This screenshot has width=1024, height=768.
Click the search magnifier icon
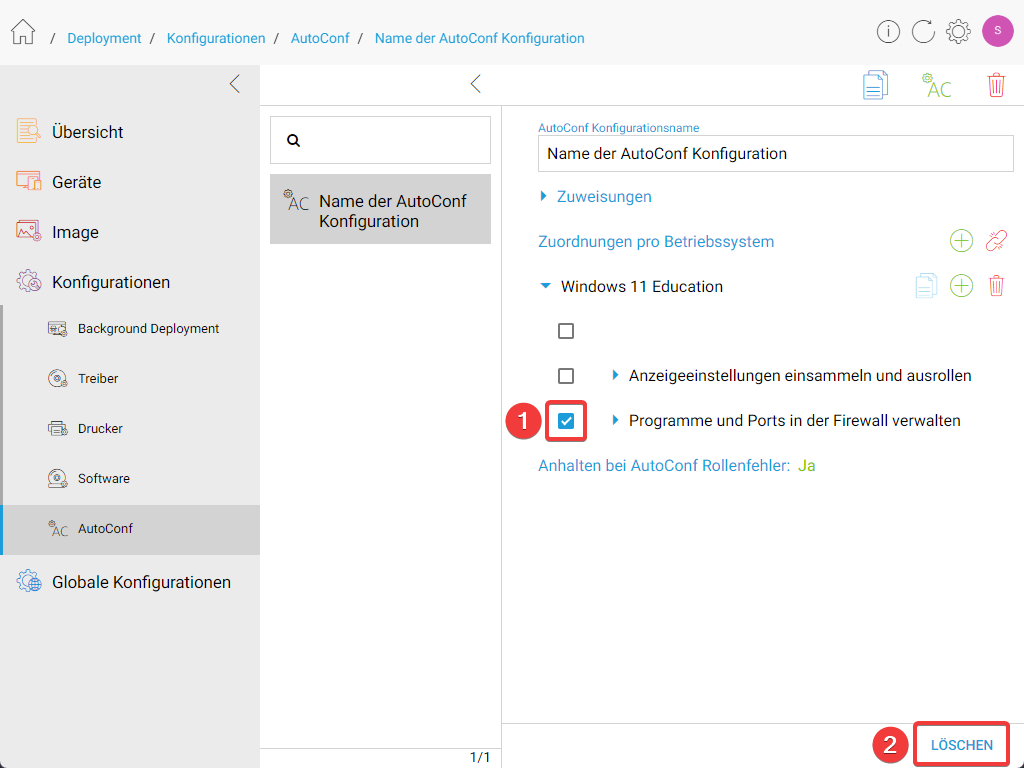(294, 140)
